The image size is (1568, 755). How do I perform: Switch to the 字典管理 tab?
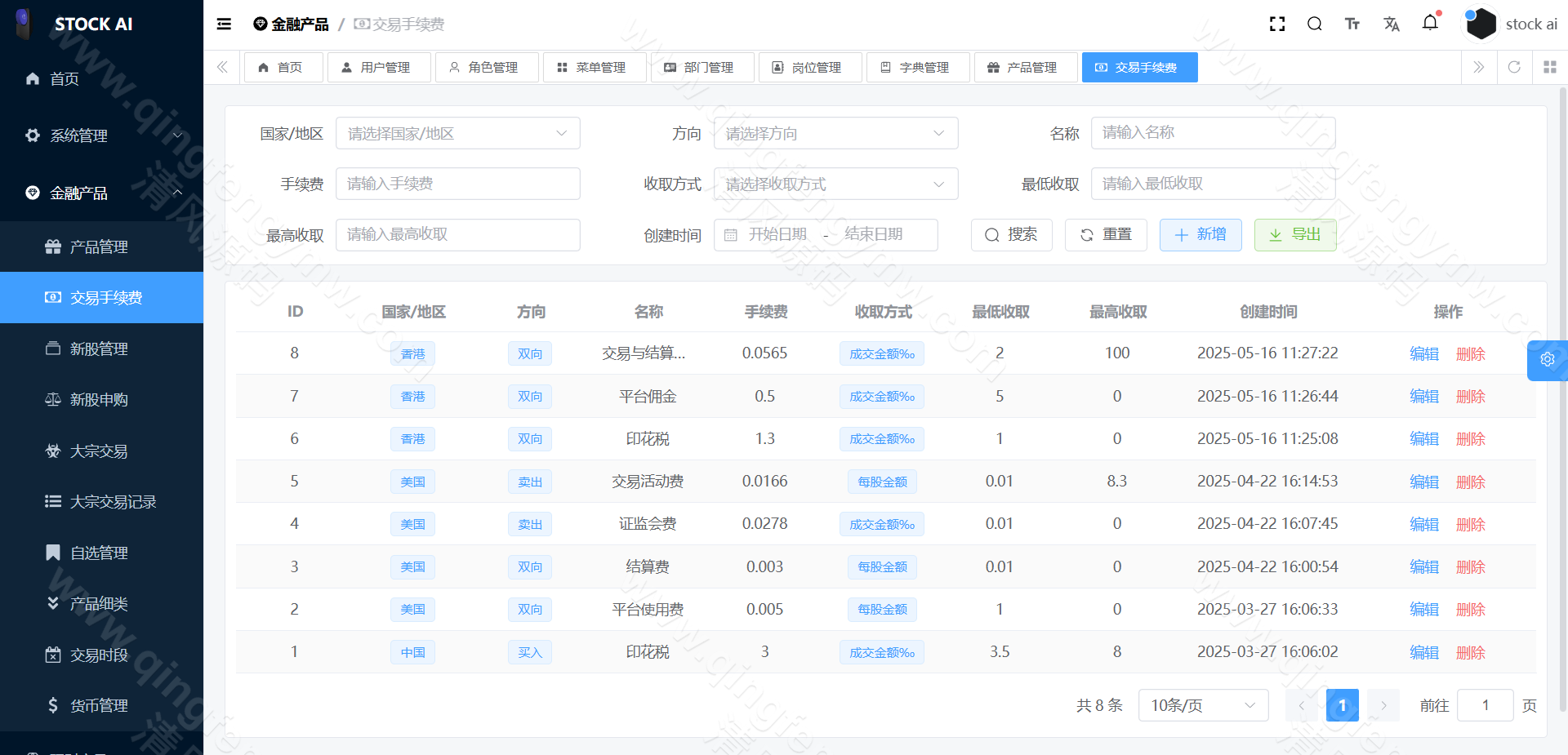pyautogui.click(x=918, y=67)
